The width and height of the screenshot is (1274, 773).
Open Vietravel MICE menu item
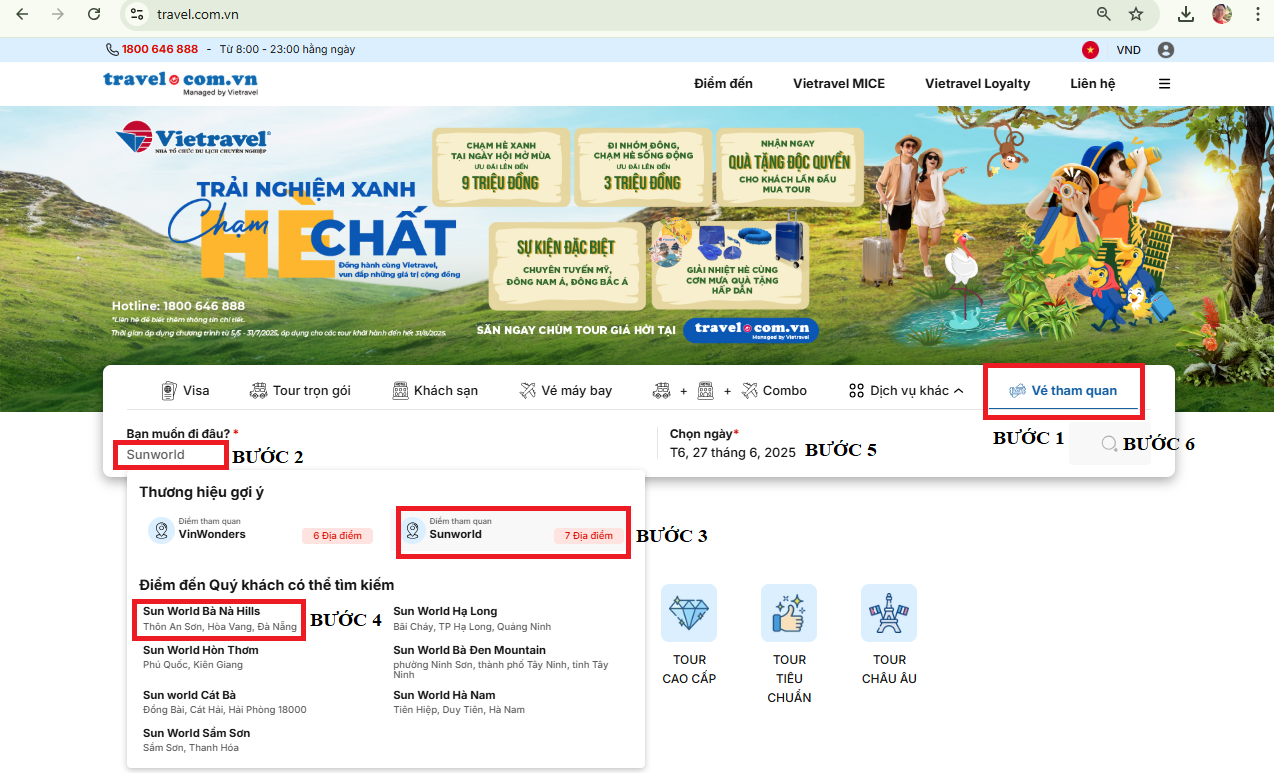[839, 84]
